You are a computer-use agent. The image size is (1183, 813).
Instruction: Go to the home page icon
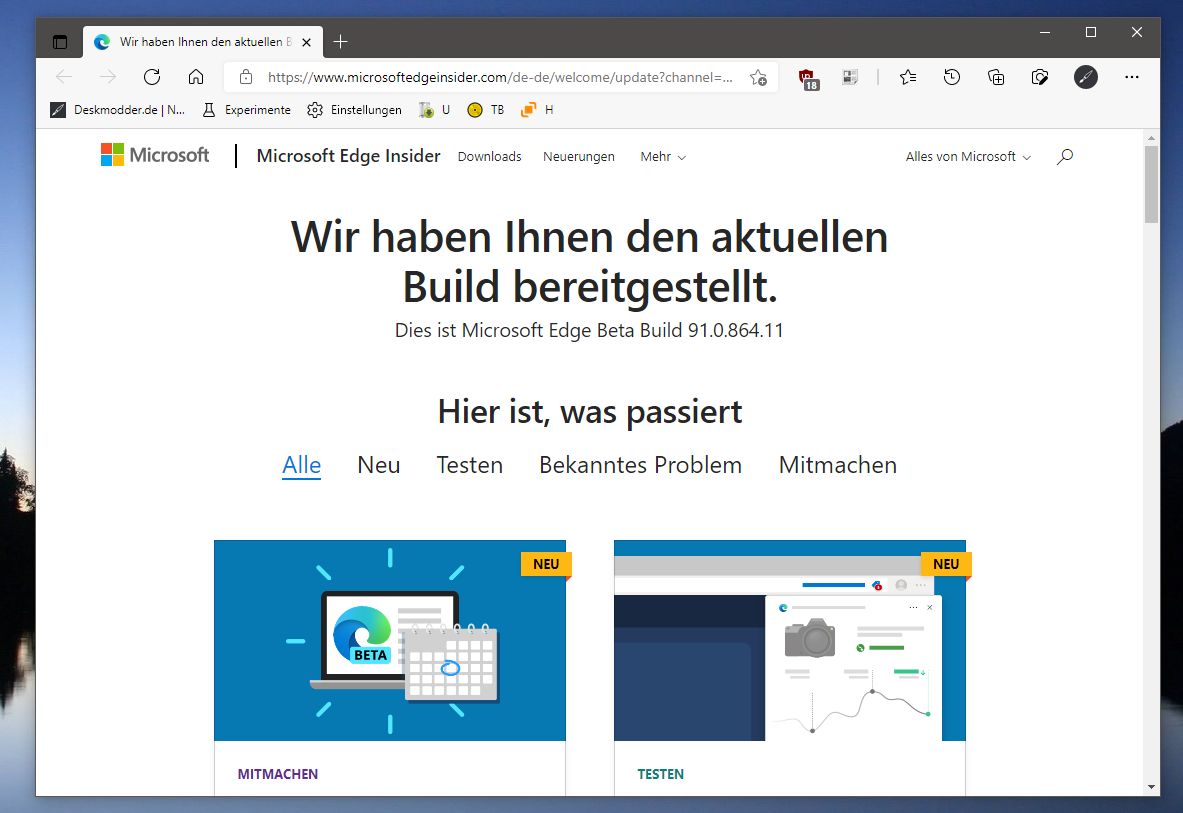tap(196, 77)
